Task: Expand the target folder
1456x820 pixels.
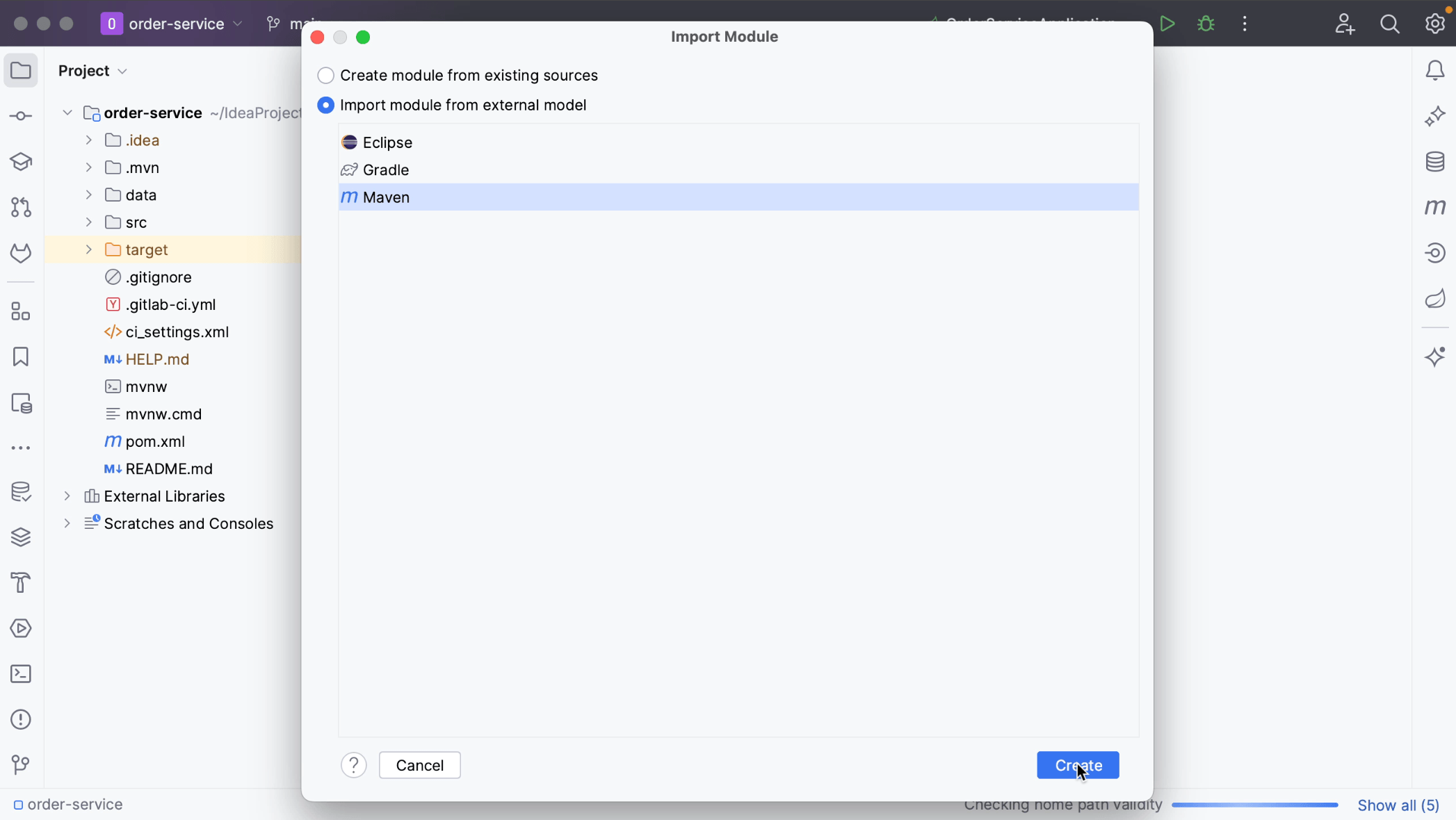Action: (x=89, y=249)
